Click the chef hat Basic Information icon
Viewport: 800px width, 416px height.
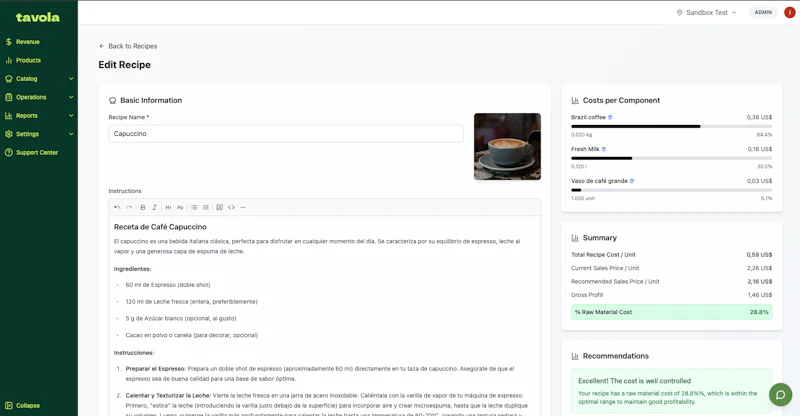(x=113, y=101)
